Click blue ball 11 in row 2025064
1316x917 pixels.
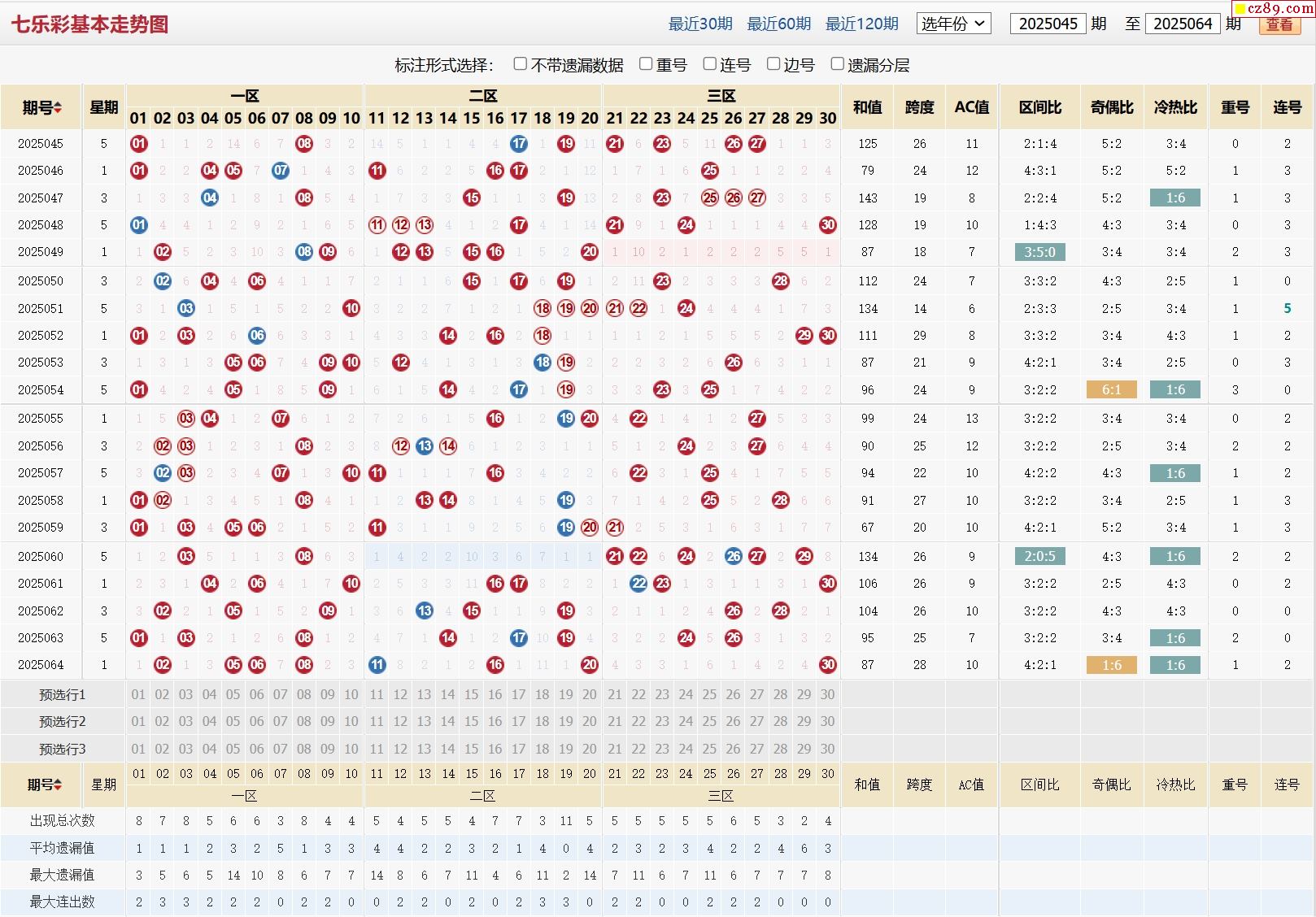click(377, 665)
